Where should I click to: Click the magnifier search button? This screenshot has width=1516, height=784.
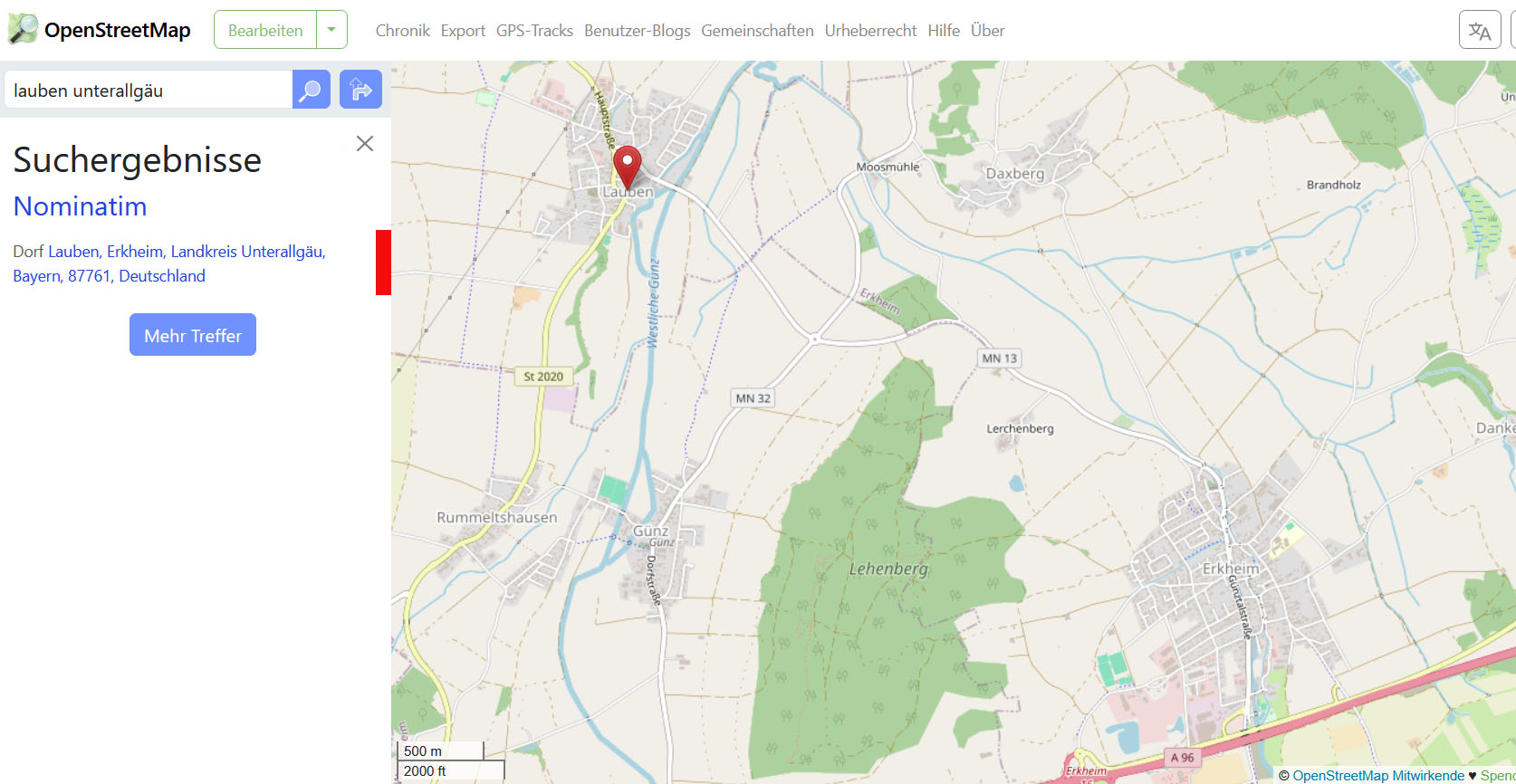pyautogui.click(x=311, y=90)
